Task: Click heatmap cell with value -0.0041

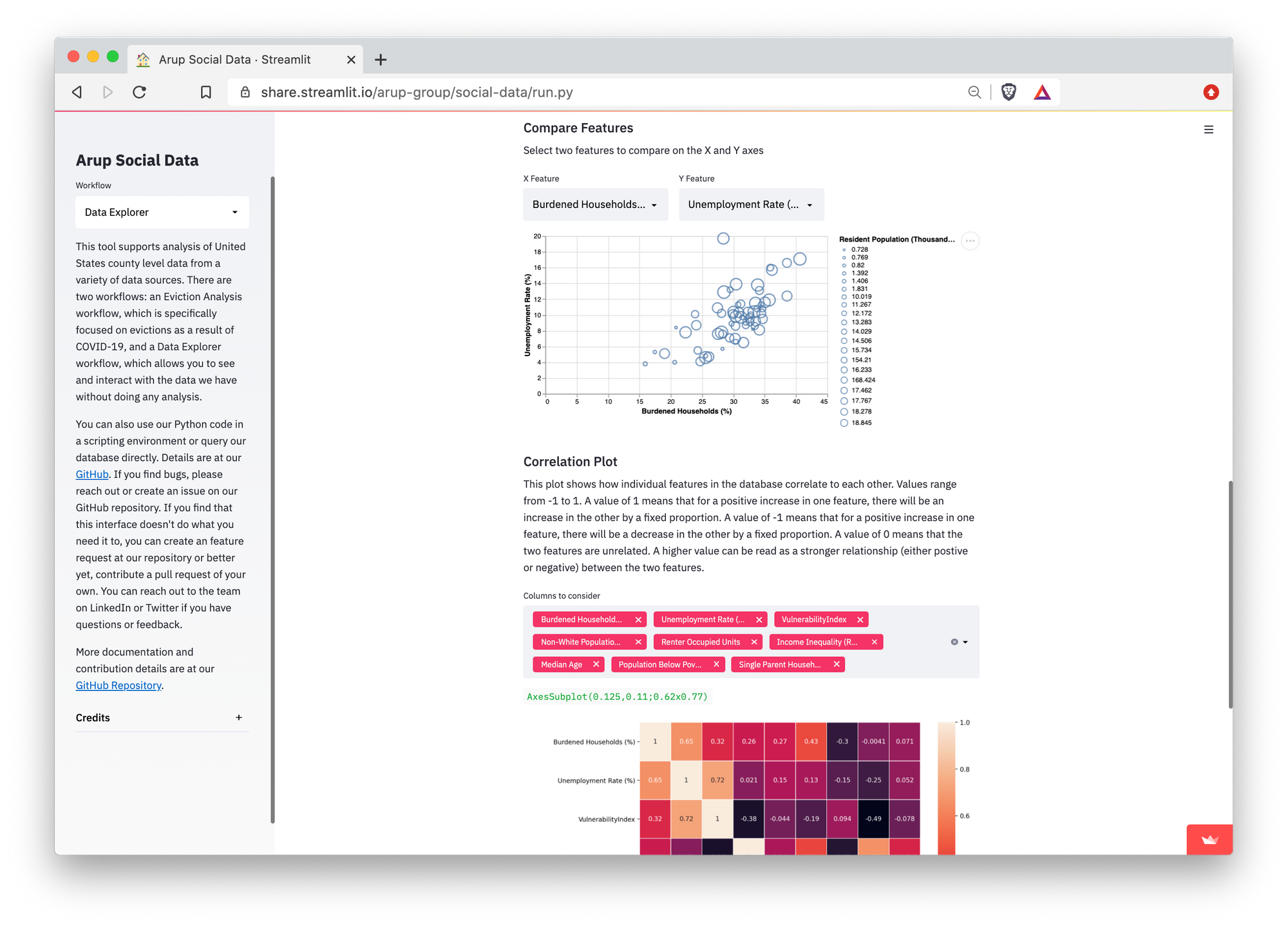Action: [873, 741]
